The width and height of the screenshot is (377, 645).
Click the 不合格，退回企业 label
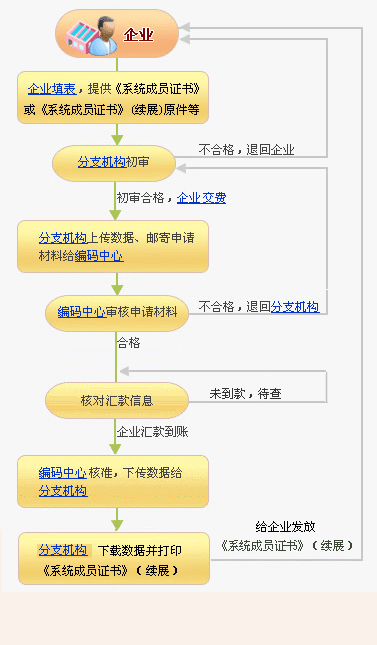[x=246, y=149]
